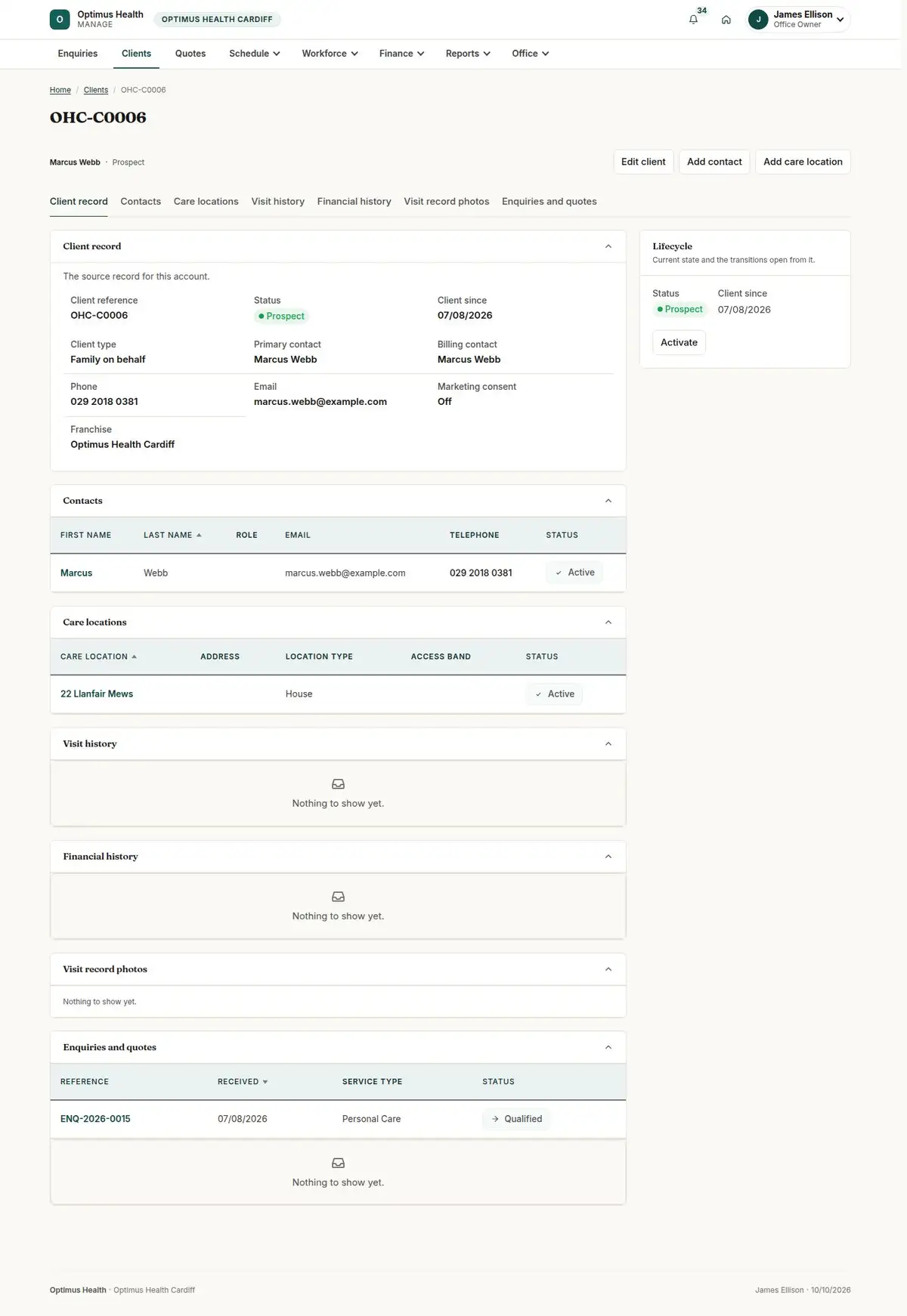This screenshot has height=1316, width=907.
Task: Click the Edit client button
Action: (x=643, y=162)
